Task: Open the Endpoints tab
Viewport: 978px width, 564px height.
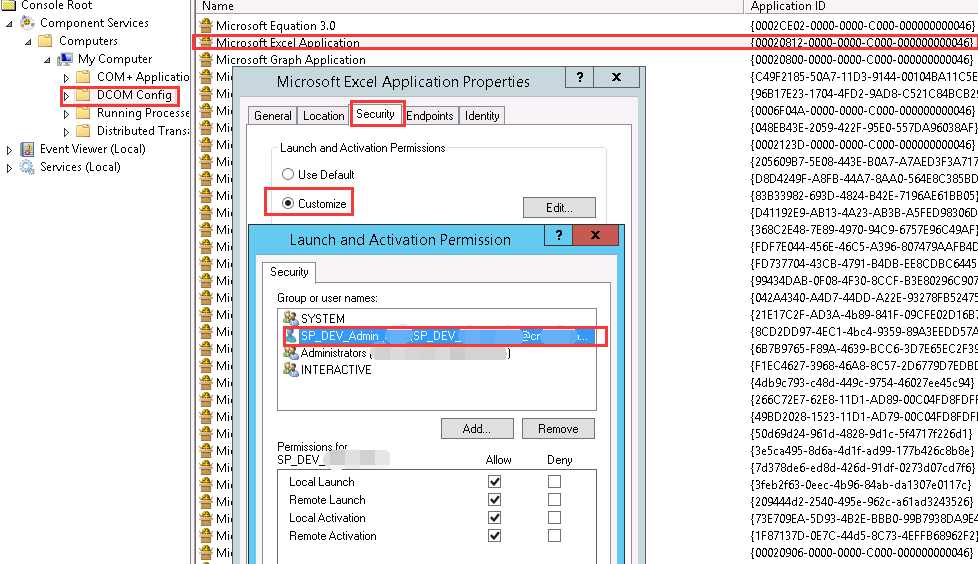Action: [x=430, y=115]
